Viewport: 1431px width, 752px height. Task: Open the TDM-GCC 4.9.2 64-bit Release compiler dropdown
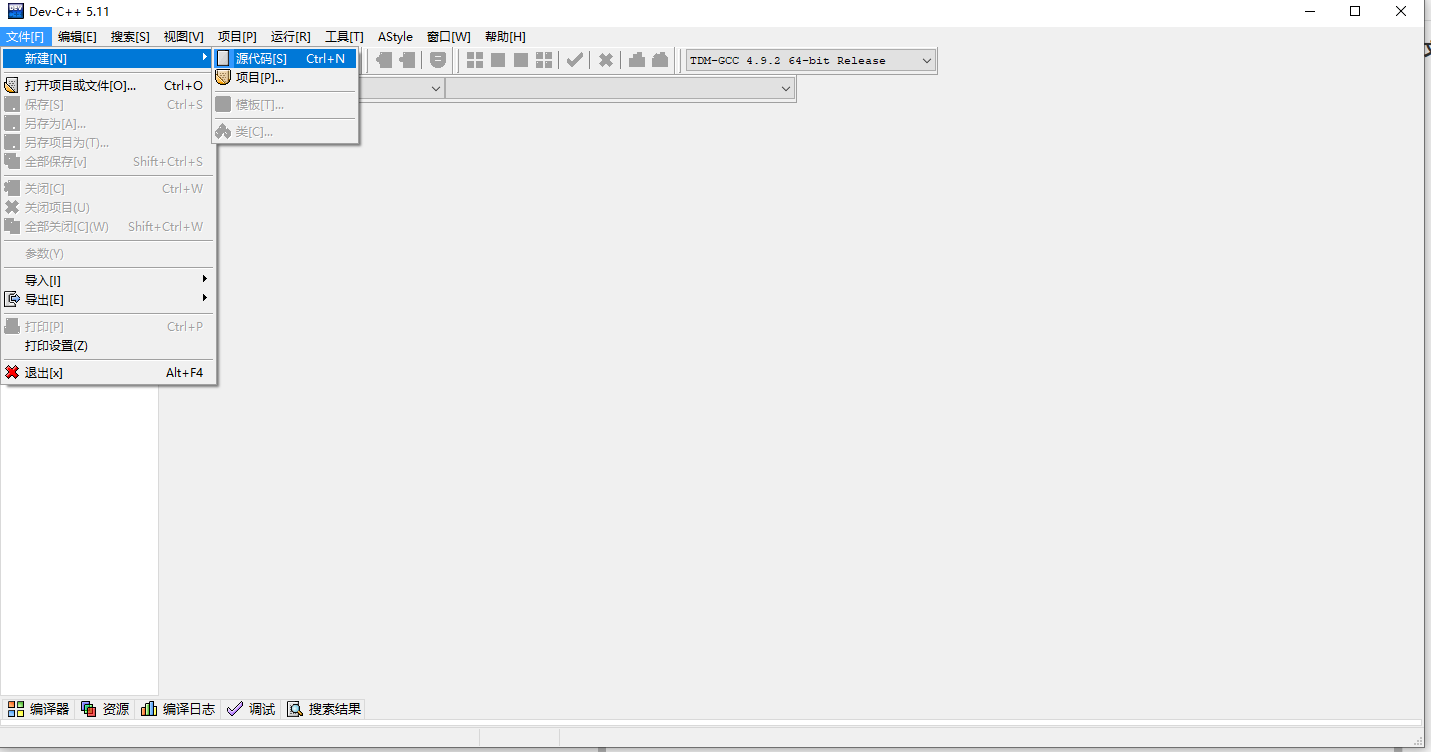pyautogui.click(x=810, y=60)
